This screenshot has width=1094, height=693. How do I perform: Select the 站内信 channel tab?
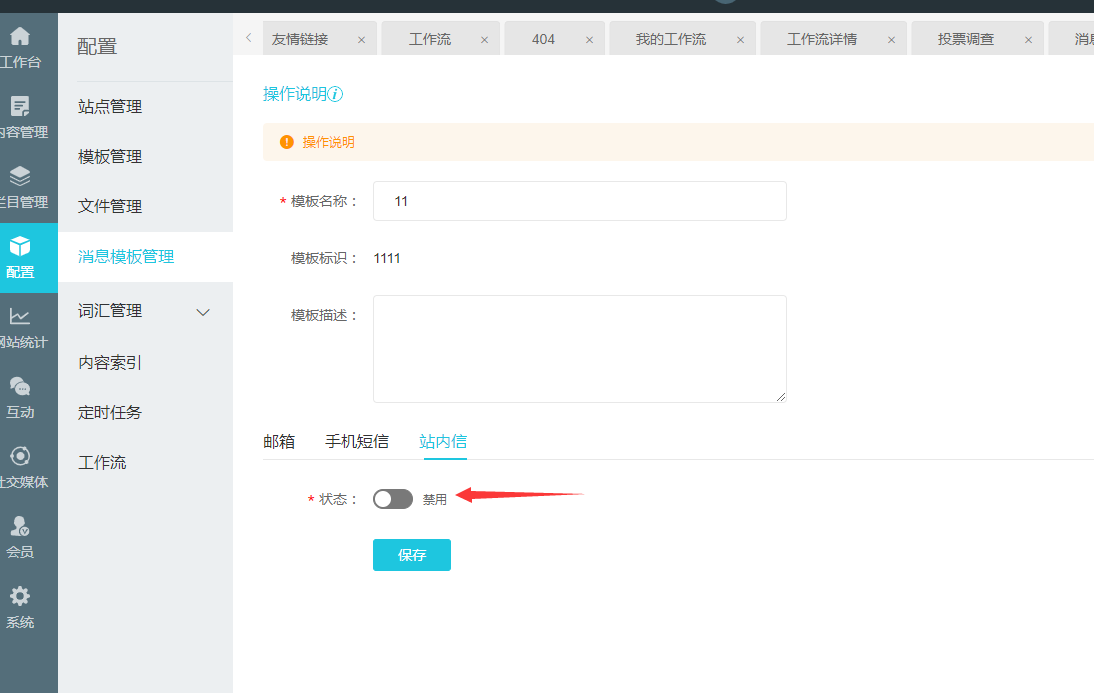click(443, 441)
